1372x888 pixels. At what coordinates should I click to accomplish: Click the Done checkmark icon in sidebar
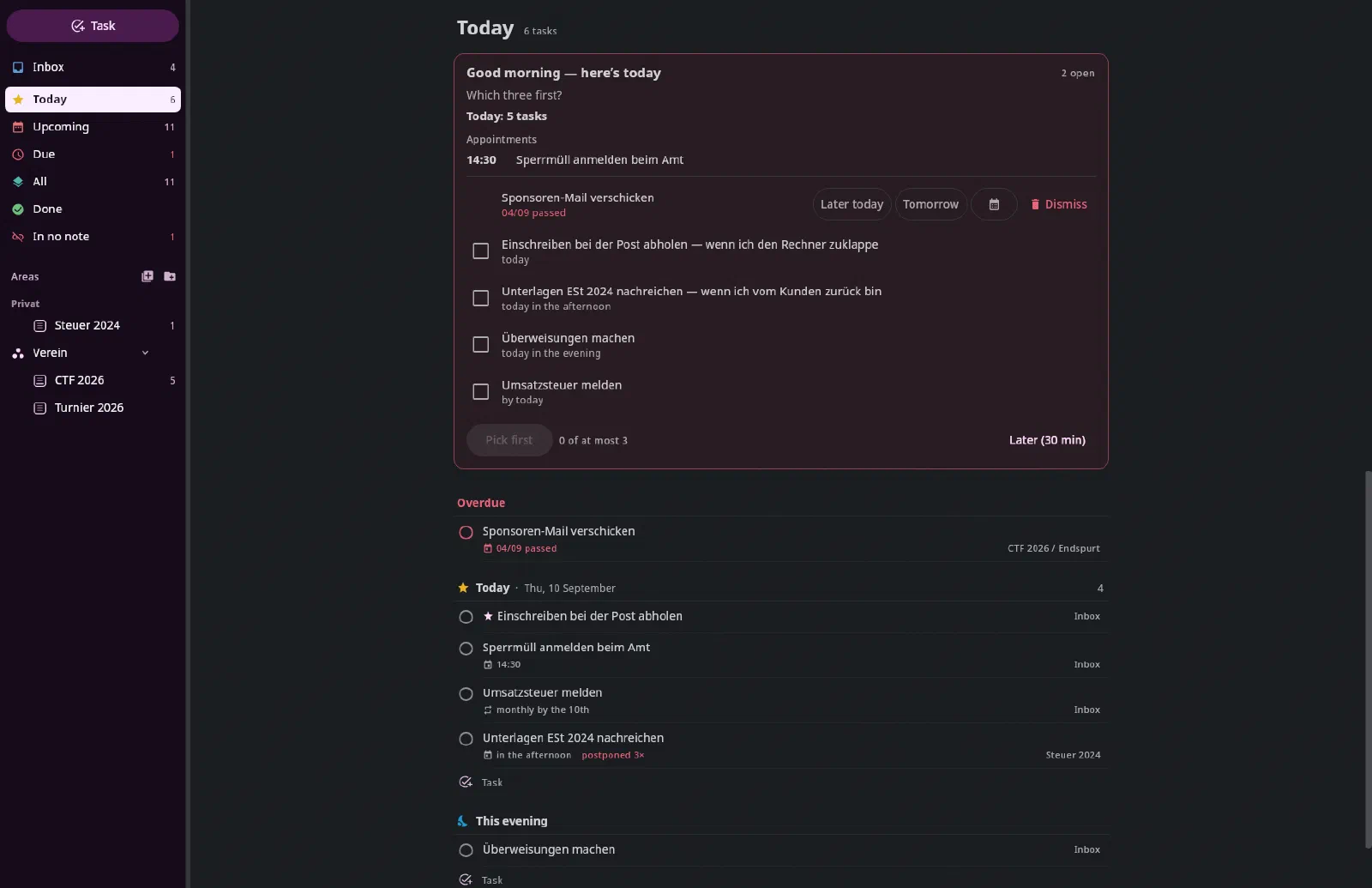click(18, 209)
